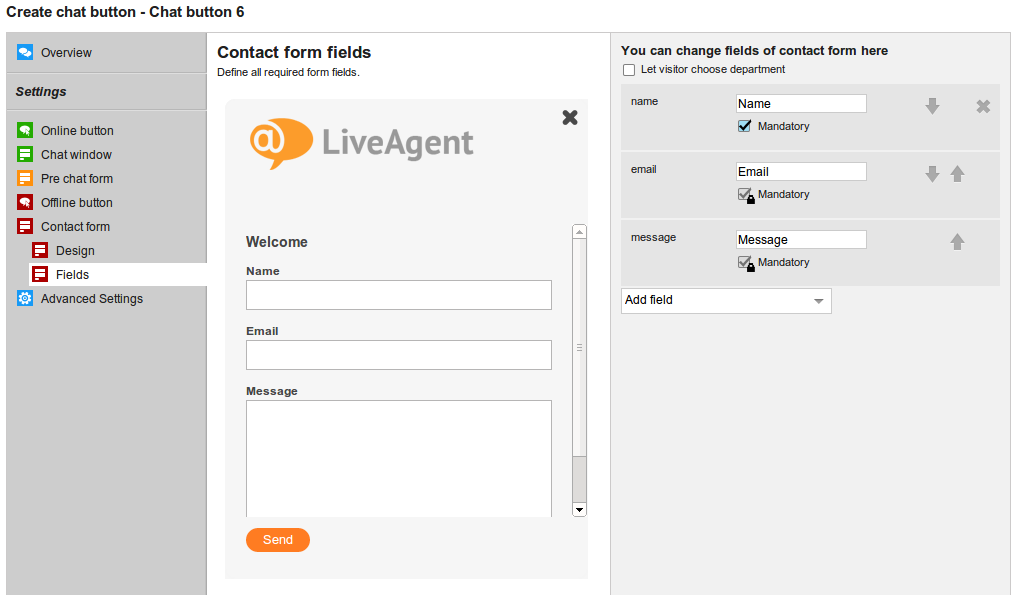Open the Offline button settings
This screenshot has height=595, width=1016.
tap(76, 203)
